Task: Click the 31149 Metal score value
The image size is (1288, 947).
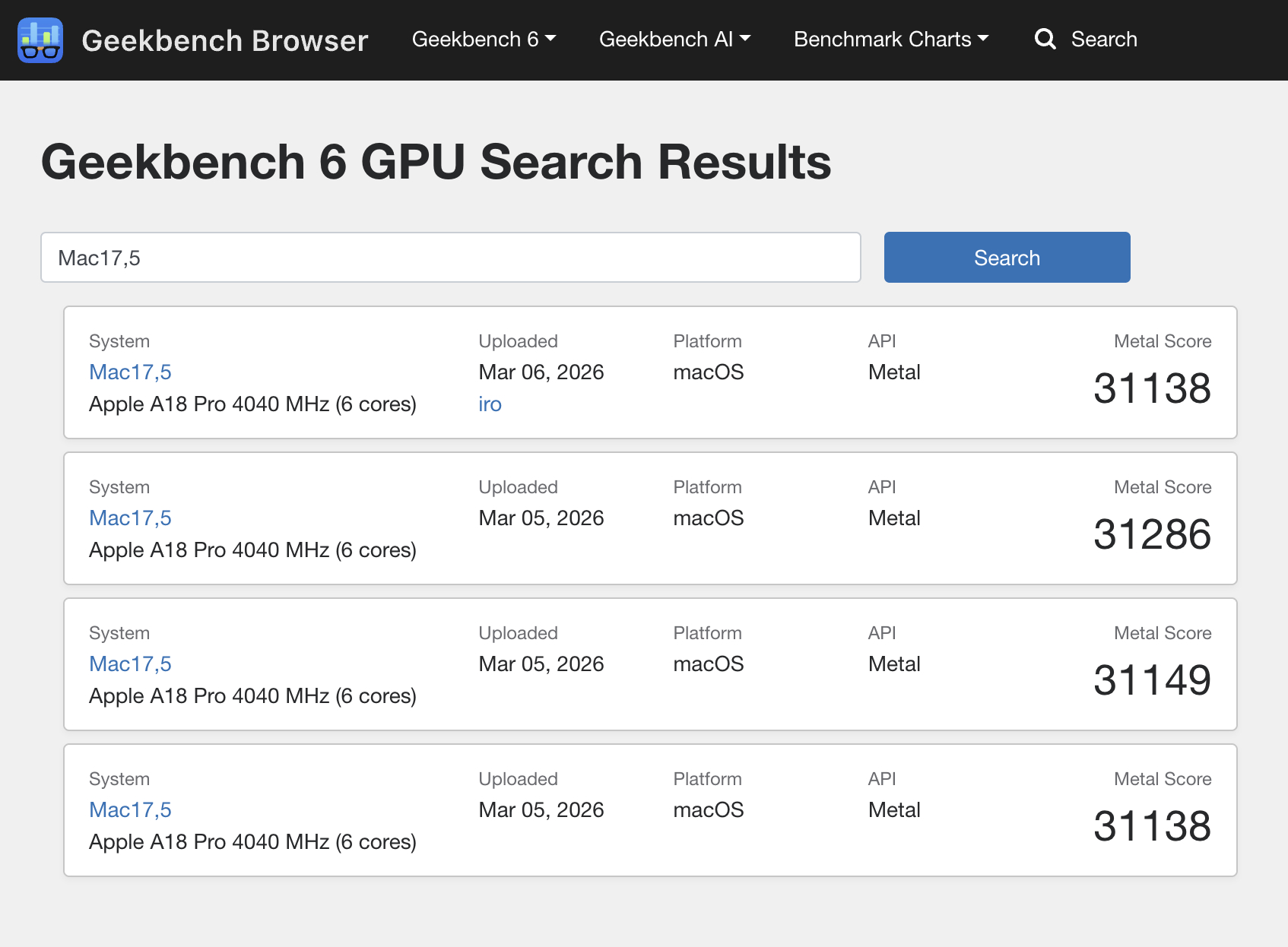Action: [1151, 680]
